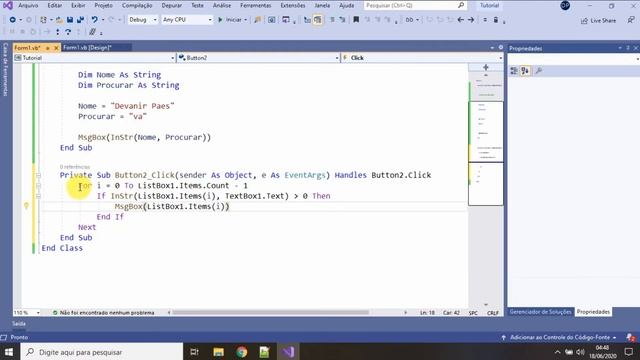Click the Procurar = "va" code line
Screen dimensions: 640x360
pyautogui.click(x=113, y=117)
